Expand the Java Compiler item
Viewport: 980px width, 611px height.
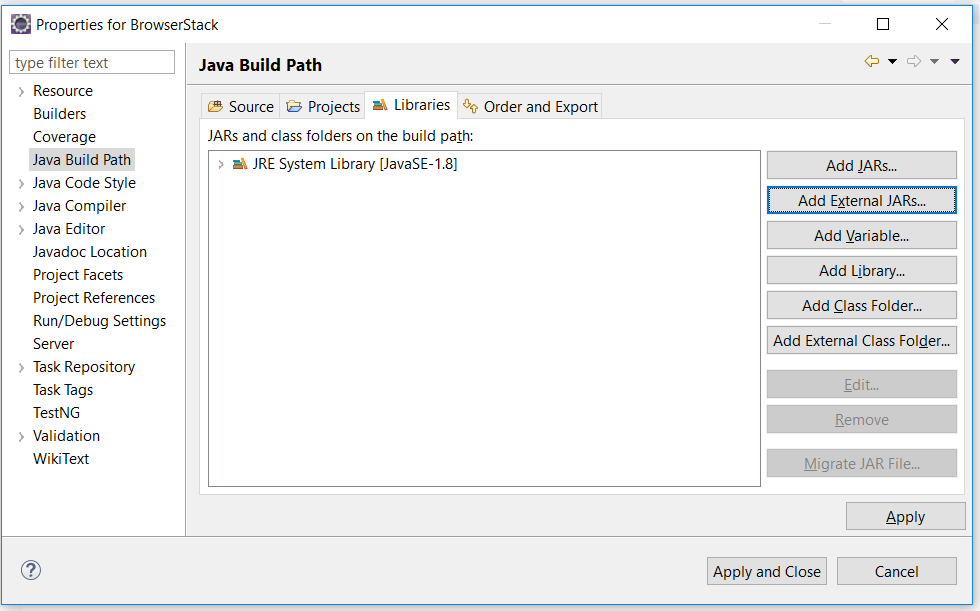pos(21,207)
